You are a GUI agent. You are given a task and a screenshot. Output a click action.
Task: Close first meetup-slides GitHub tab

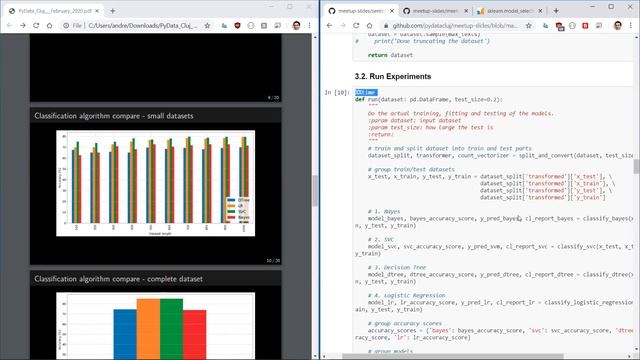392,11
